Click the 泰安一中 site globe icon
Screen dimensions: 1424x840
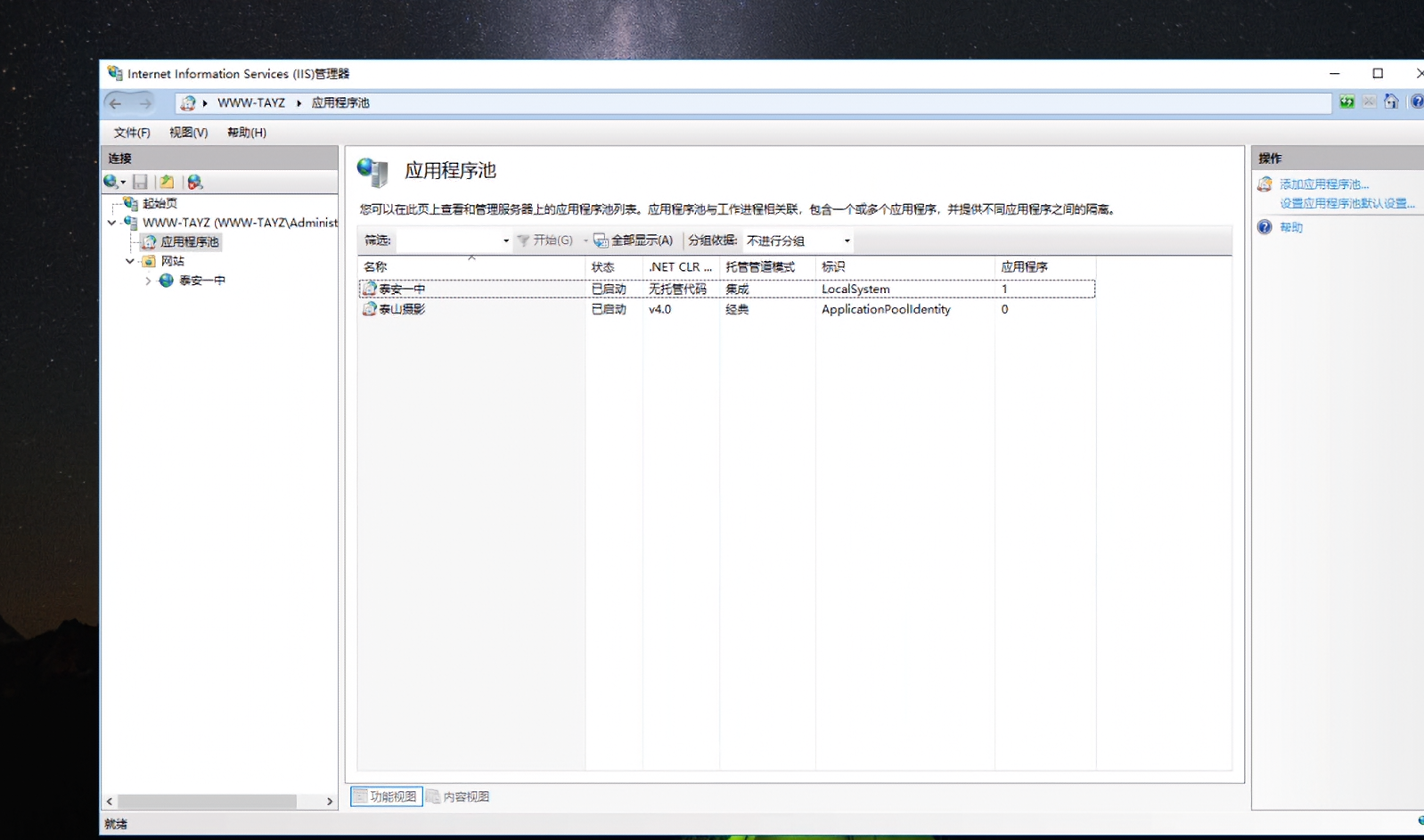click(167, 281)
